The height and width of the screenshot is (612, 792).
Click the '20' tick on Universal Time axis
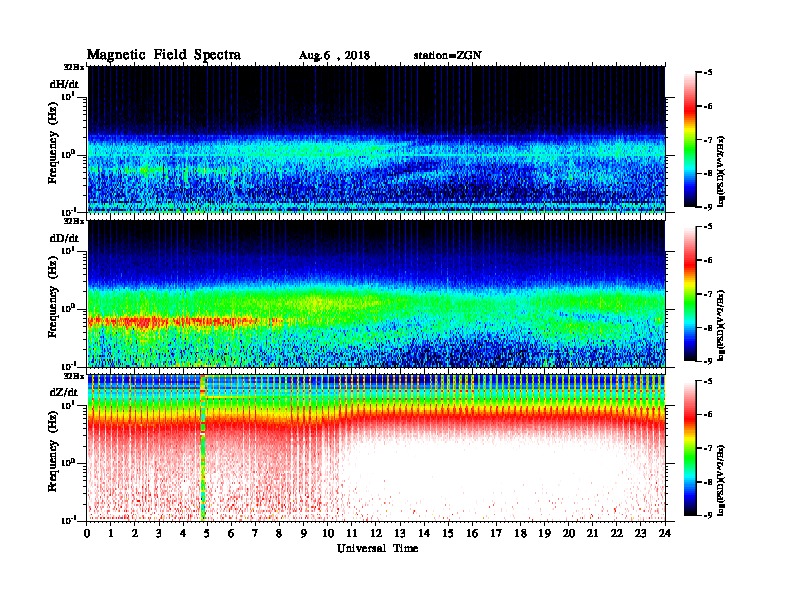[x=569, y=533]
